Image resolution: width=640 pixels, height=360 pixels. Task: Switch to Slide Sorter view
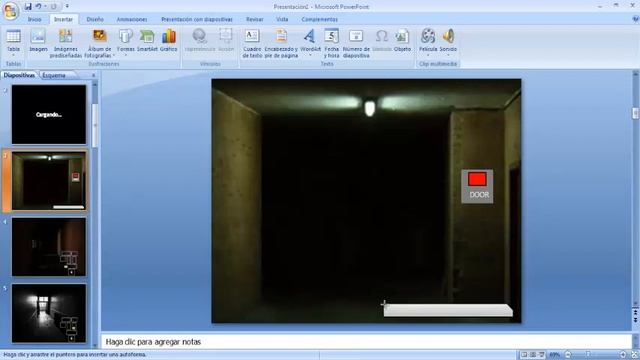(533, 355)
